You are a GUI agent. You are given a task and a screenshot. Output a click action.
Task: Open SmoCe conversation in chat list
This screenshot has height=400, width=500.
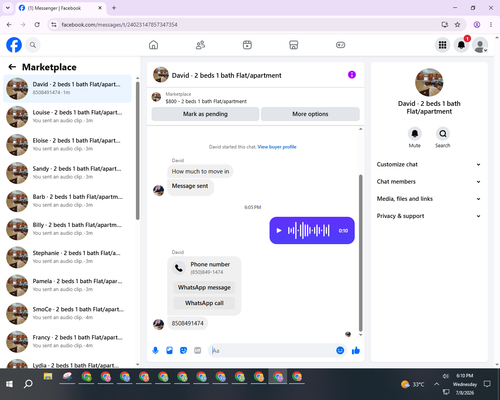(67, 313)
